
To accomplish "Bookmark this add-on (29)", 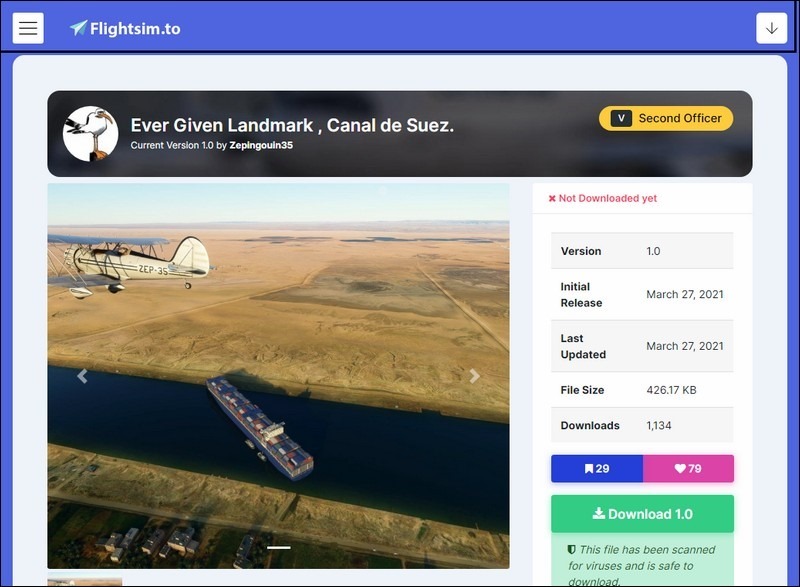I will click(x=596, y=469).
